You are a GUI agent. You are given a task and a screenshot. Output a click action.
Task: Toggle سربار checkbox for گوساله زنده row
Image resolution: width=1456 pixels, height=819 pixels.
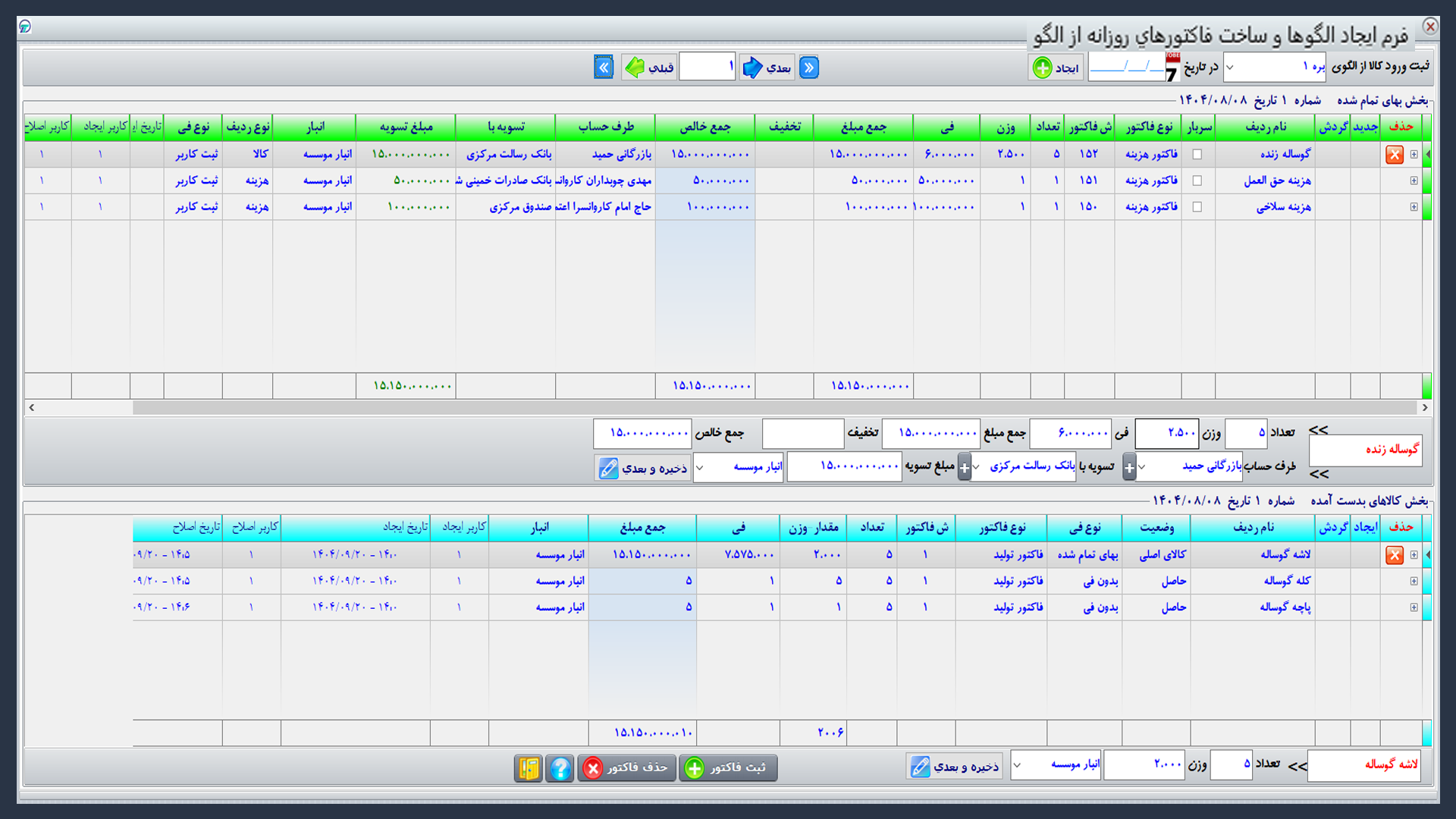[1197, 154]
